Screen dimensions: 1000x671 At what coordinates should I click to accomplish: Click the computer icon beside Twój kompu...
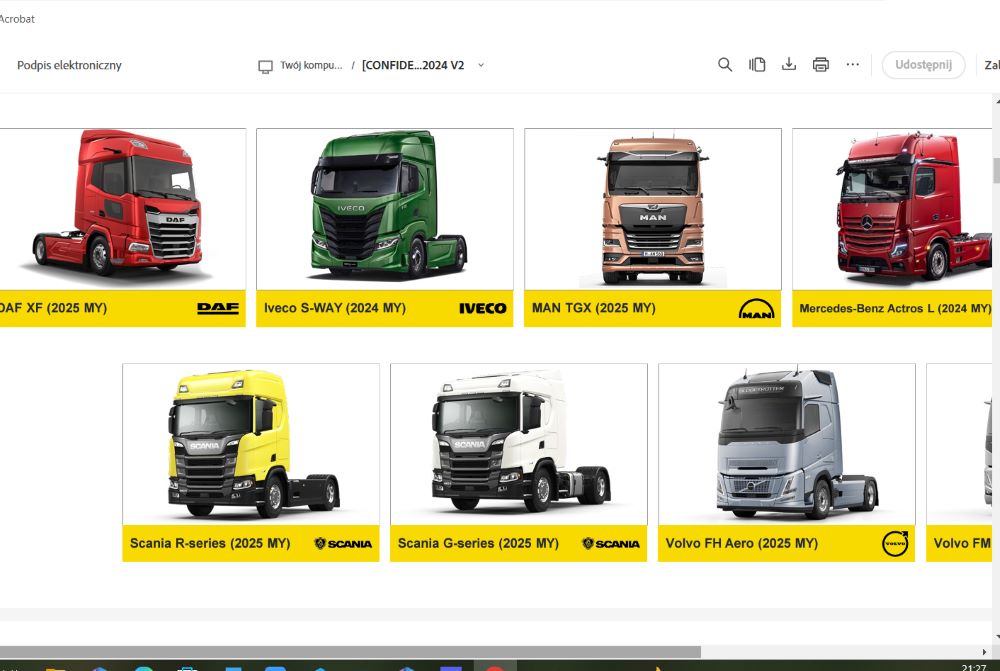265,66
